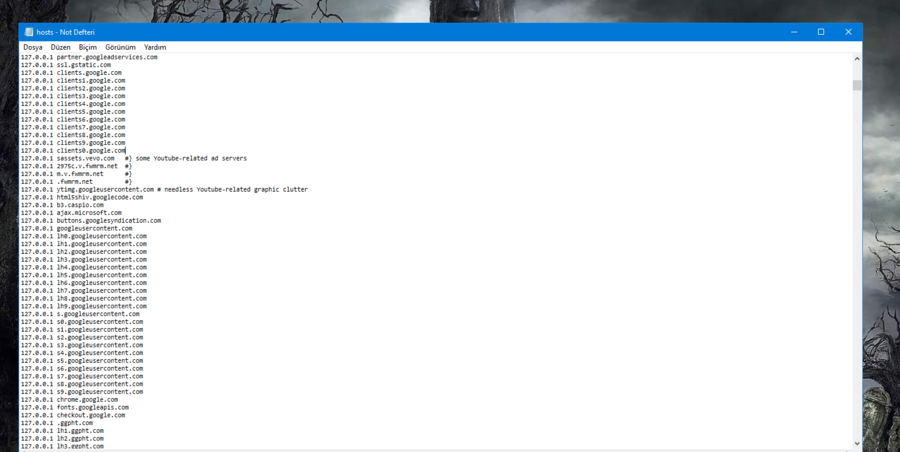The image size is (900, 452).
Task: Click the line lh8.googleusercontent.com
Action: click(x=84, y=298)
